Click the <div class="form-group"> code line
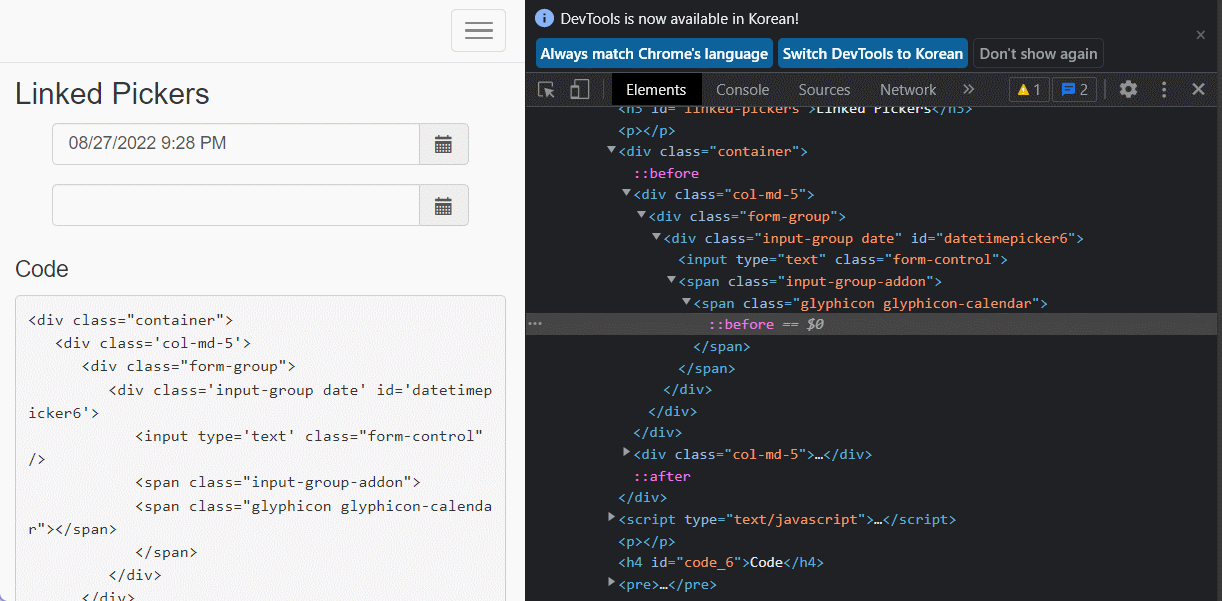 [x=188, y=366]
